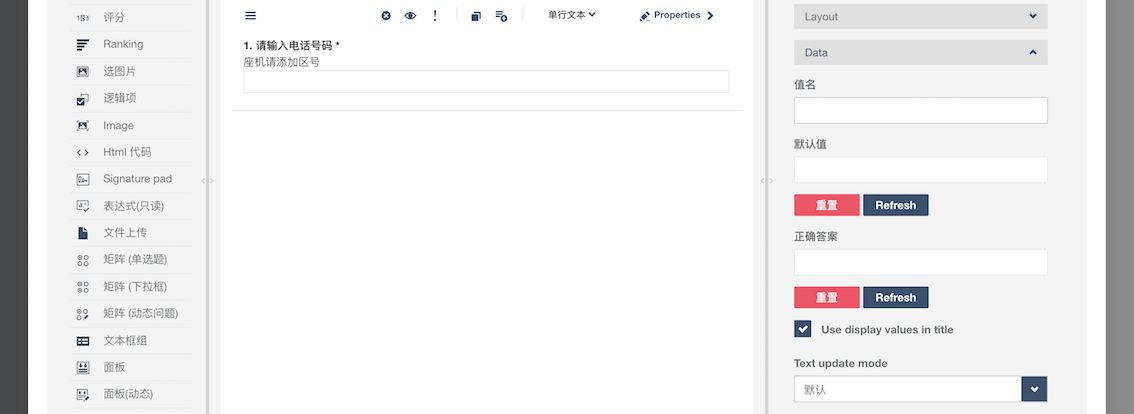Add a 评分 rating question from toolbox
This screenshot has height=414, width=1134.
point(132,17)
